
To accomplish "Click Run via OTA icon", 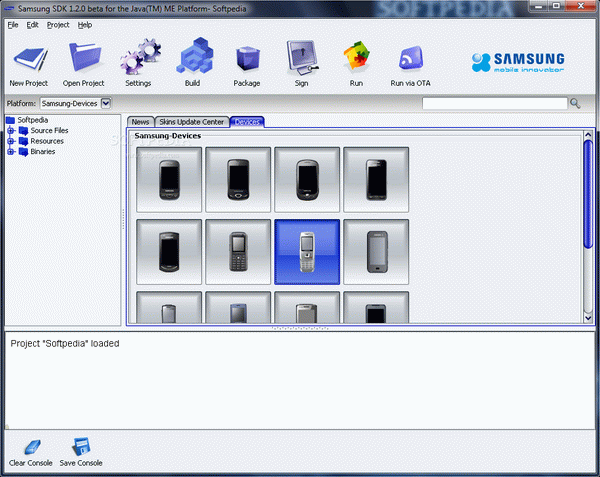I will pos(410,58).
